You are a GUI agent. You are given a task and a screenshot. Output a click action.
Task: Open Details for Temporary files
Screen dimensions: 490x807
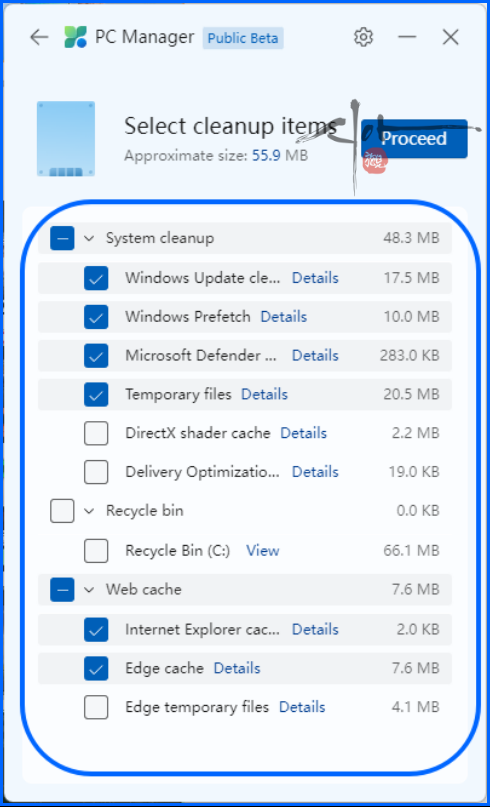[x=265, y=394]
